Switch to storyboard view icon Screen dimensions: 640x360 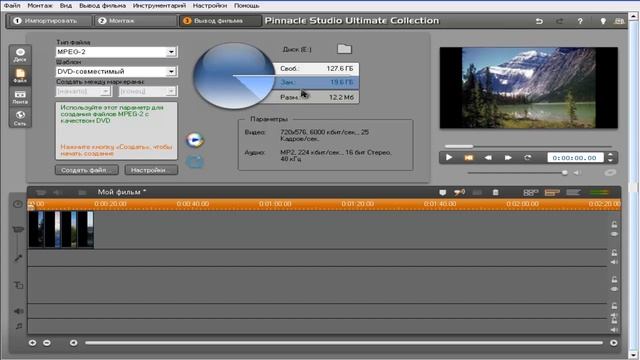pyautogui.click(x=531, y=192)
